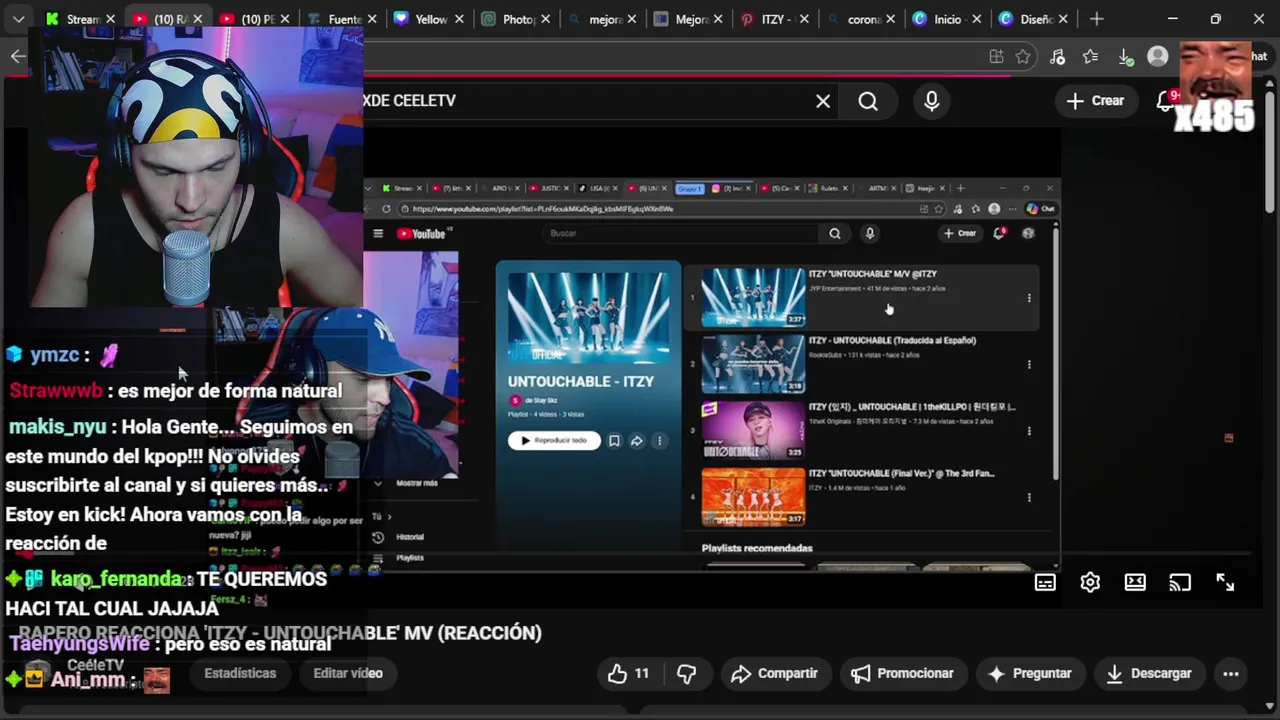The width and height of the screenshot is (1280, 720).
Task: Close the Photop tab
Action: coord(547,19)
